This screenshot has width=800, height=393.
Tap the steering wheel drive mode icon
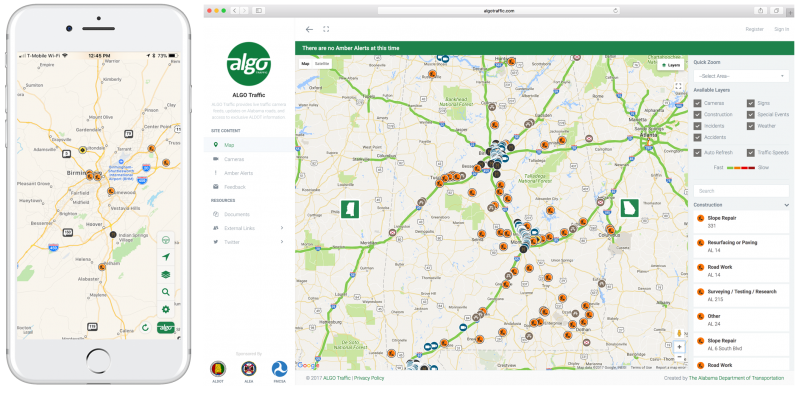pos(165,240)
